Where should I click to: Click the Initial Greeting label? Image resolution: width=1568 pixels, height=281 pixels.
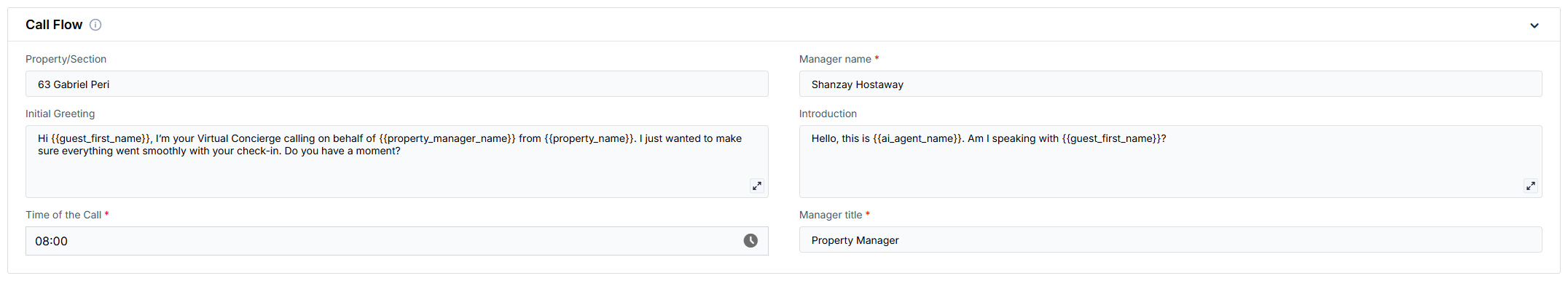pyautogui.click(x=60, y=114)
